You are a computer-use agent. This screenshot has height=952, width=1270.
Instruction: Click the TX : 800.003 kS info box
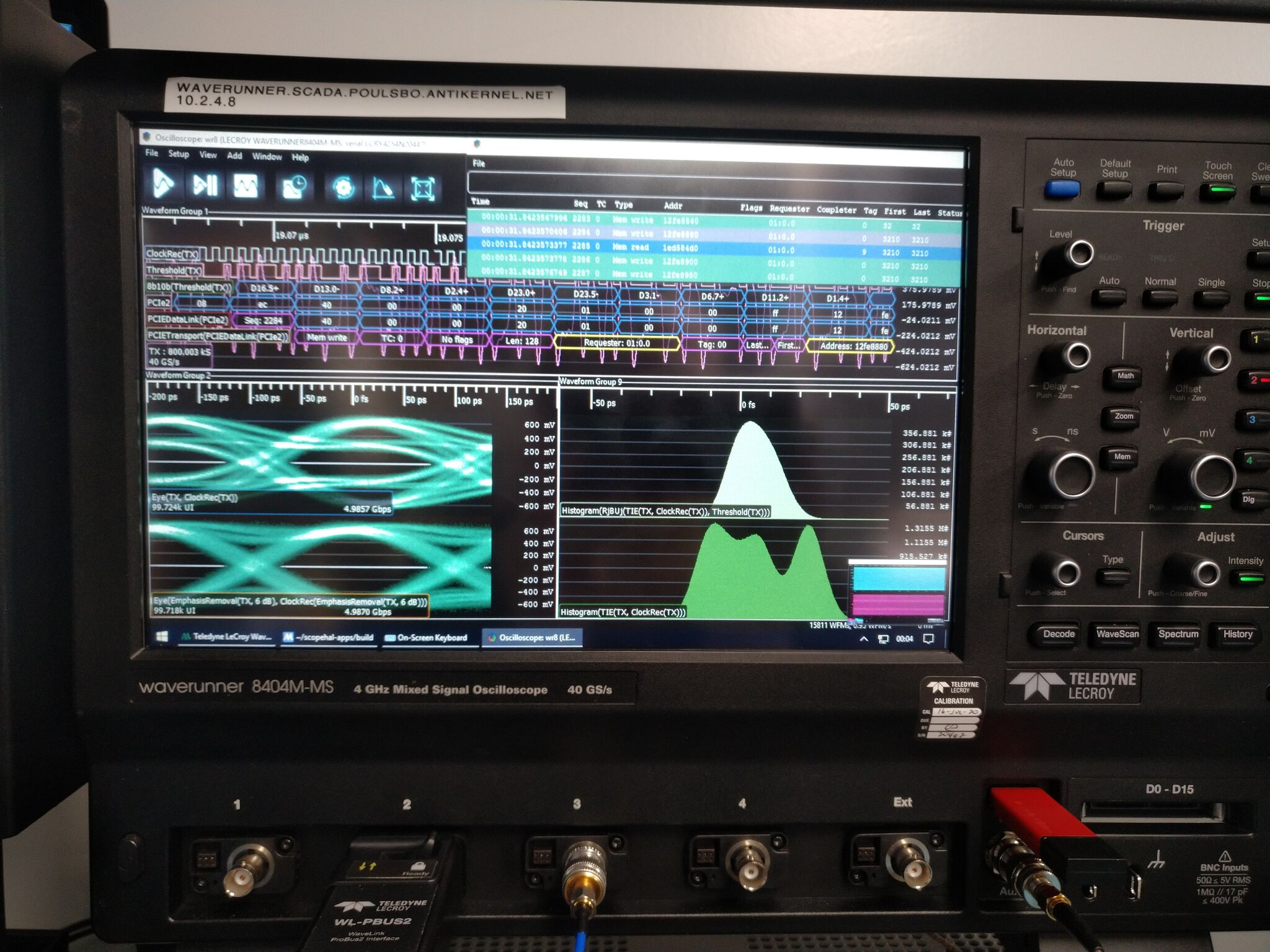[180, 356]
